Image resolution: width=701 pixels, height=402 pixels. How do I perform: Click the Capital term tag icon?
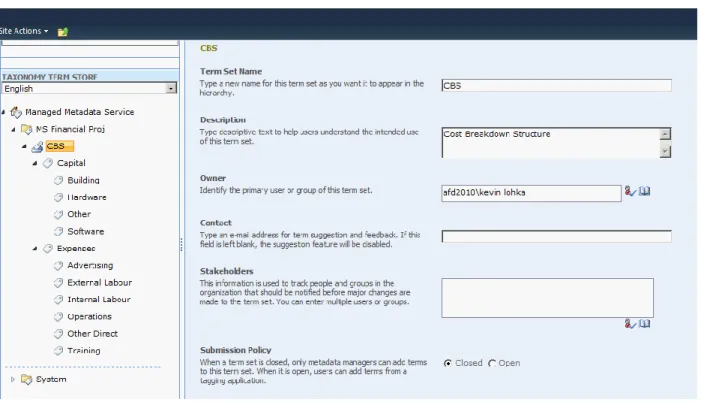coord(48,163)
